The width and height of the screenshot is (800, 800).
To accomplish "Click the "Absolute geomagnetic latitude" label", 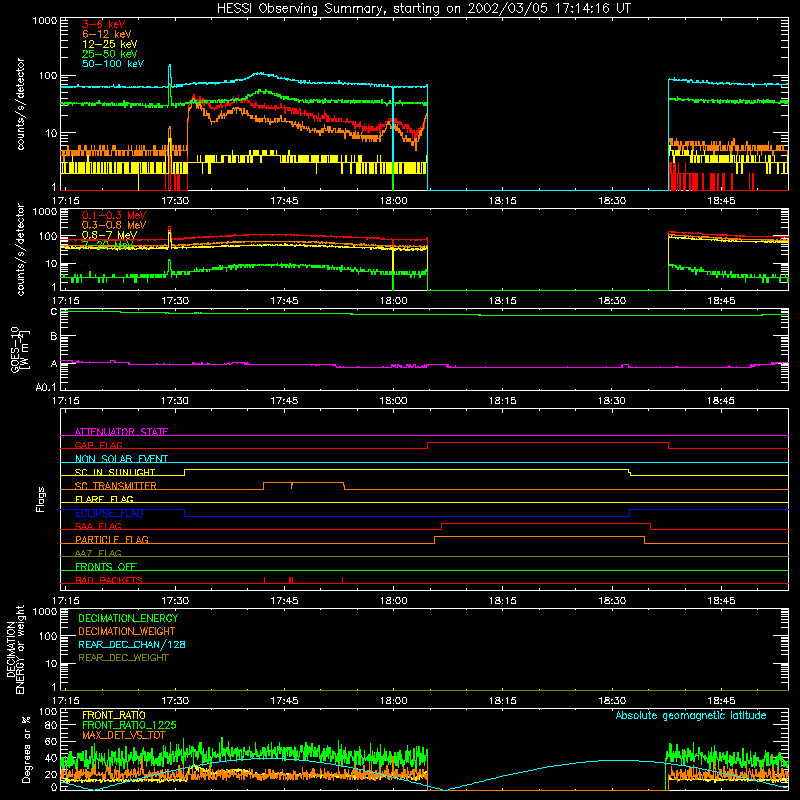I will [691, 715].
